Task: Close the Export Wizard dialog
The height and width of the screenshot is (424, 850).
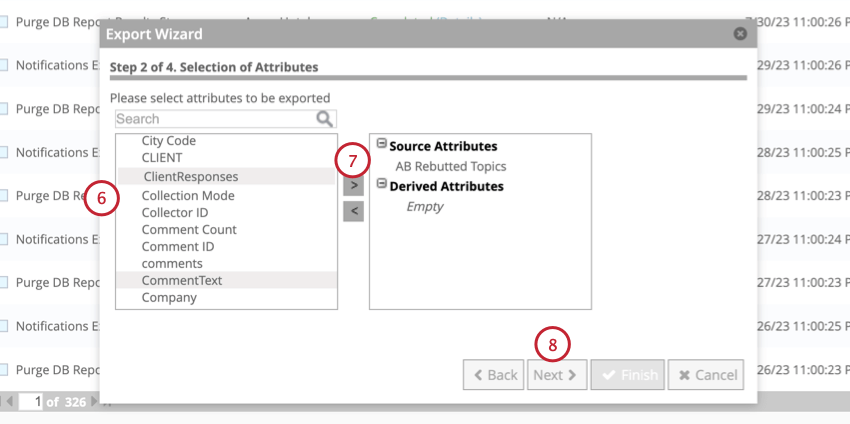Action: pos(740,34)
